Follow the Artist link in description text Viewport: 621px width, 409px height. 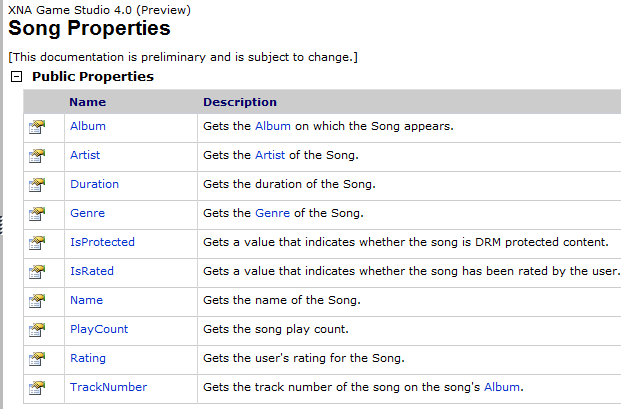(x=270, y=155)
